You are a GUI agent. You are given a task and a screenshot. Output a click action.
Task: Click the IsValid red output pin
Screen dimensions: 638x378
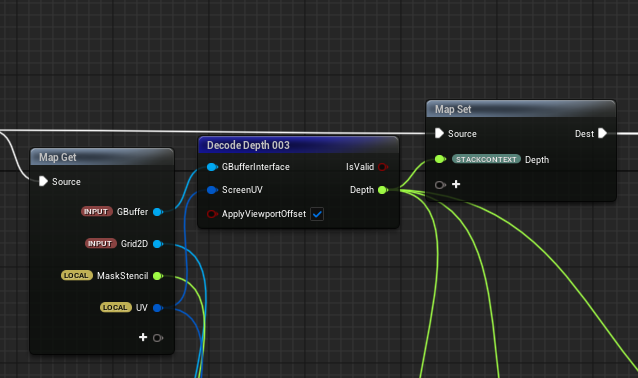point(382,167)
